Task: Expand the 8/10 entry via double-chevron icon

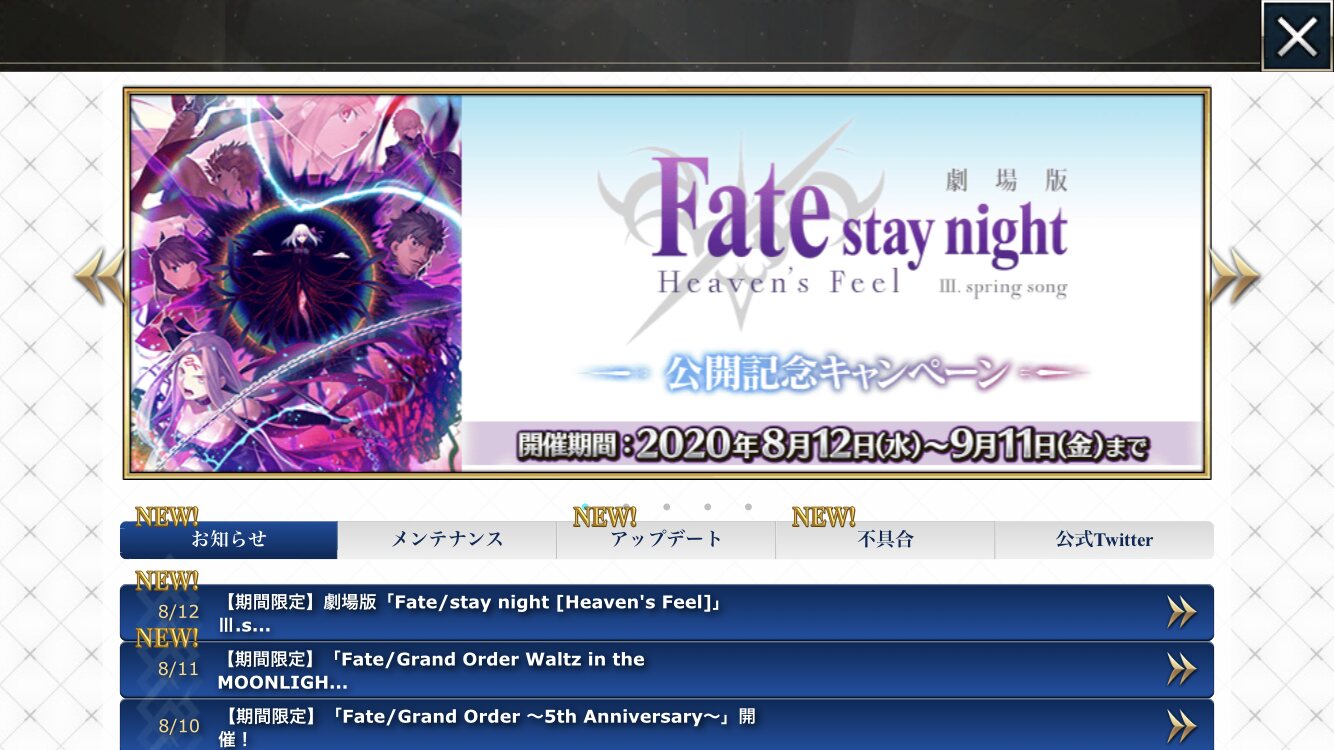Action: coord(1181,726)
